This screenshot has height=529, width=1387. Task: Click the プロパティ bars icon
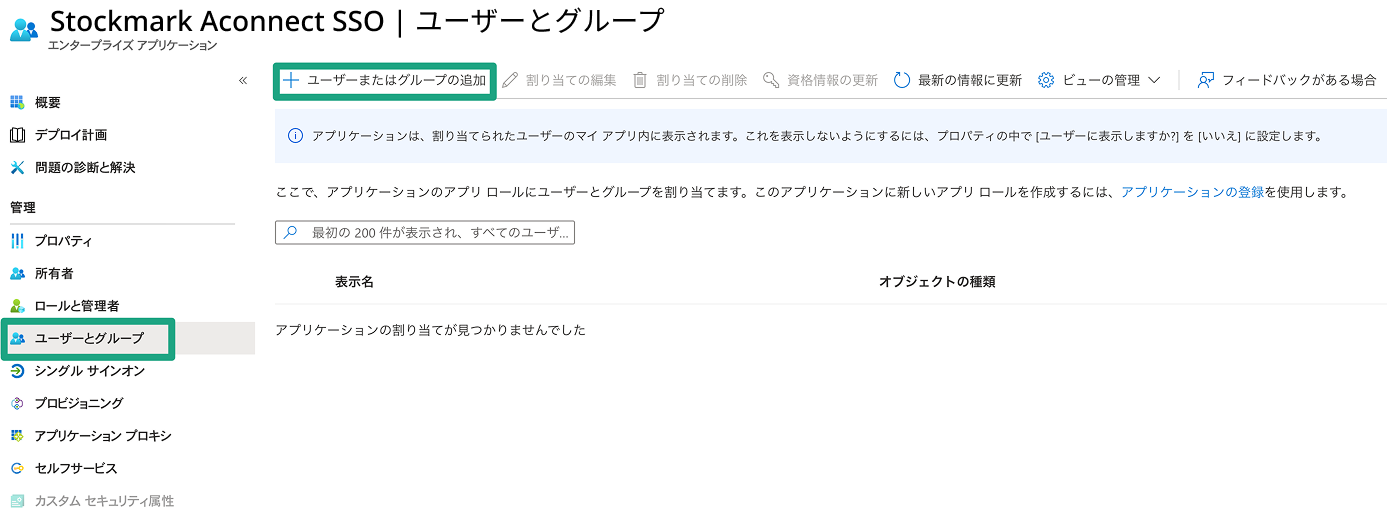[x=17, y=241]
